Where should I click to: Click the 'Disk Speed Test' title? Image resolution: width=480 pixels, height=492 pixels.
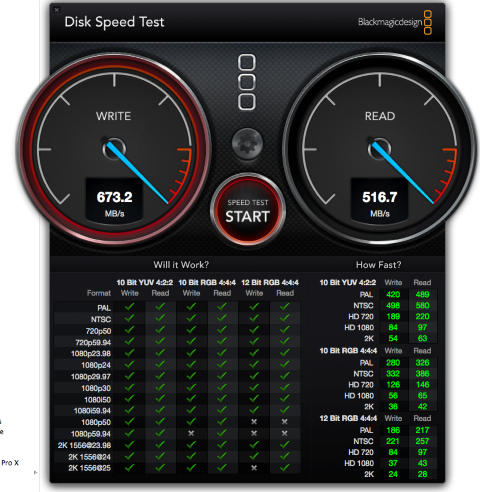tap(114, 22)
